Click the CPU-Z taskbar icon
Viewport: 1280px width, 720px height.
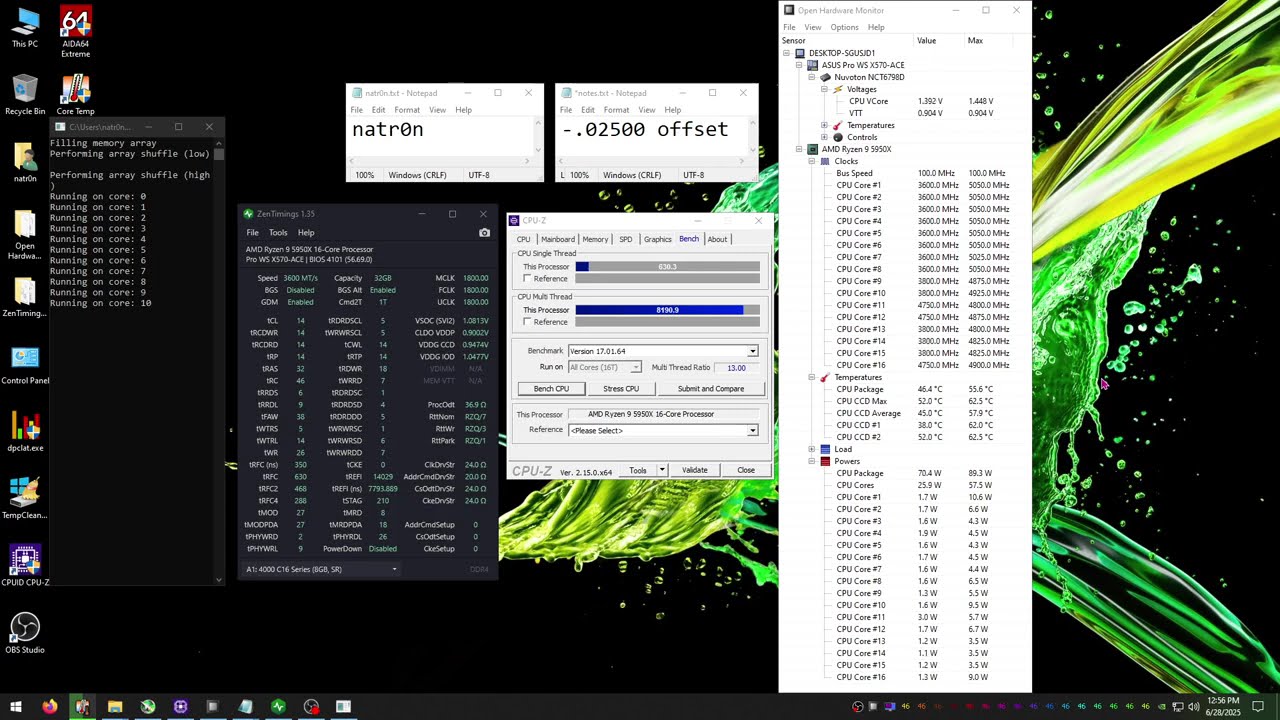click(180, 706)
